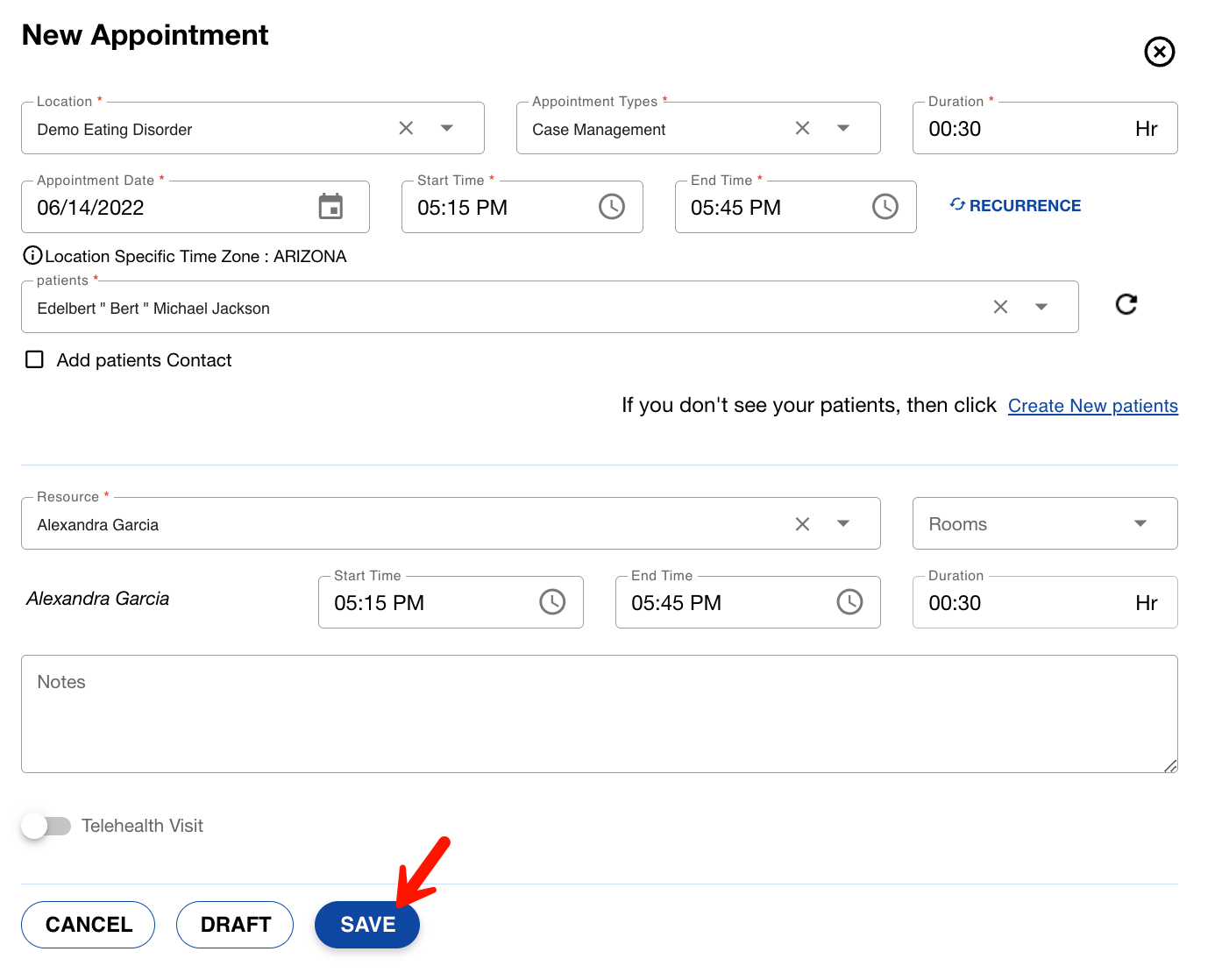Save the new appointment
The image size is (1222, 980).
[x=367, y=925]
